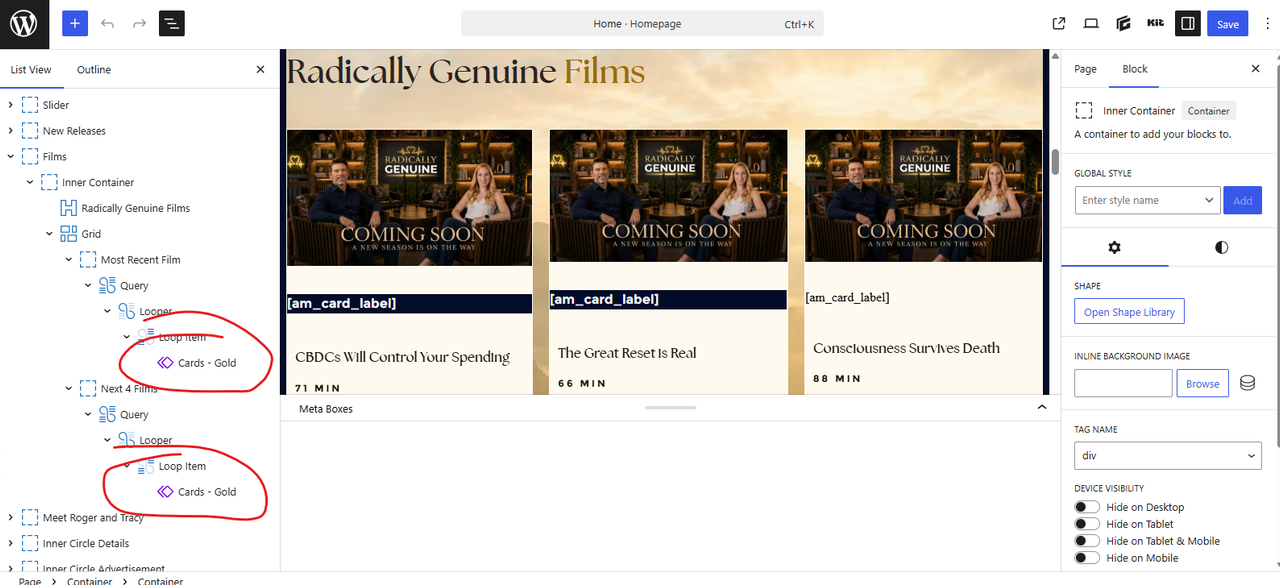Collapse the Films row in List View
This screenshot has width=1280, height=585.
(11, 157)
